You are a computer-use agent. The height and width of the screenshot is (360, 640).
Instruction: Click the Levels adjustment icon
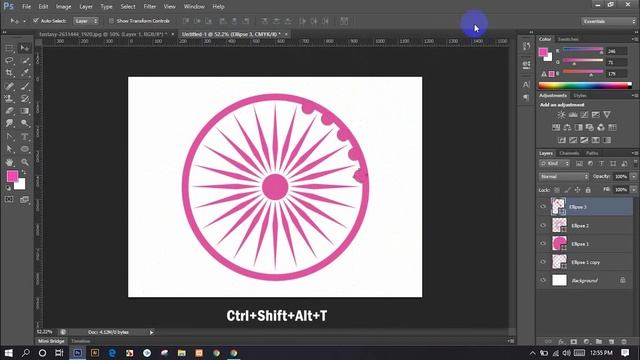[x=573, y=115]
